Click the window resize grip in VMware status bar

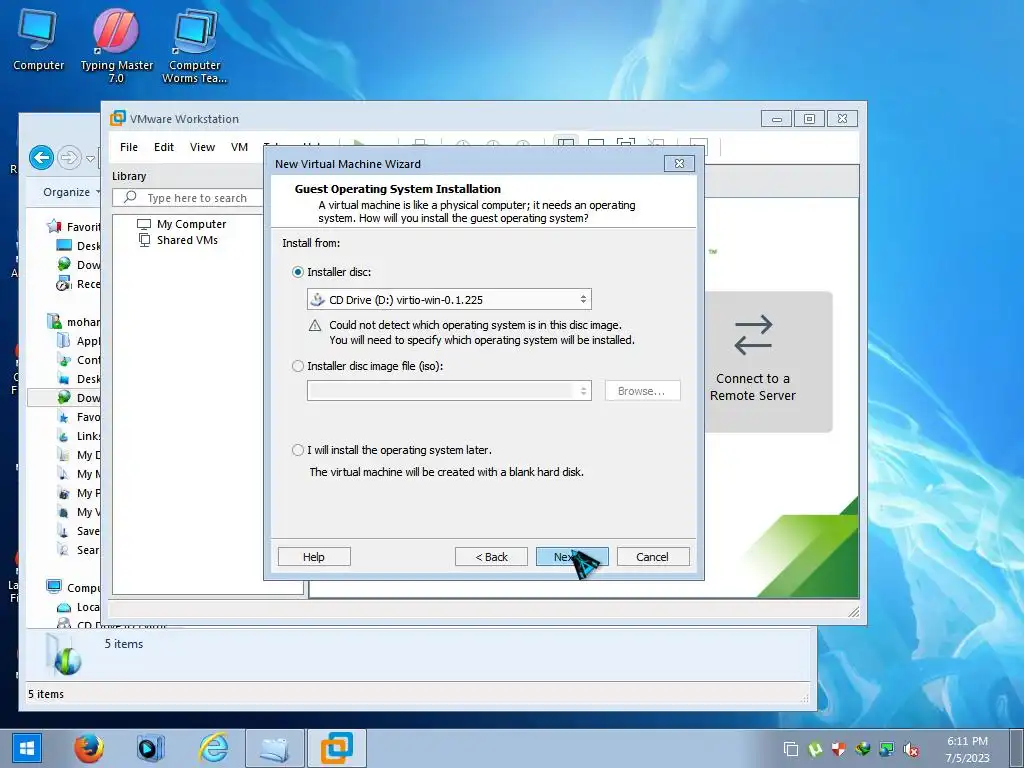coord(853,611)
